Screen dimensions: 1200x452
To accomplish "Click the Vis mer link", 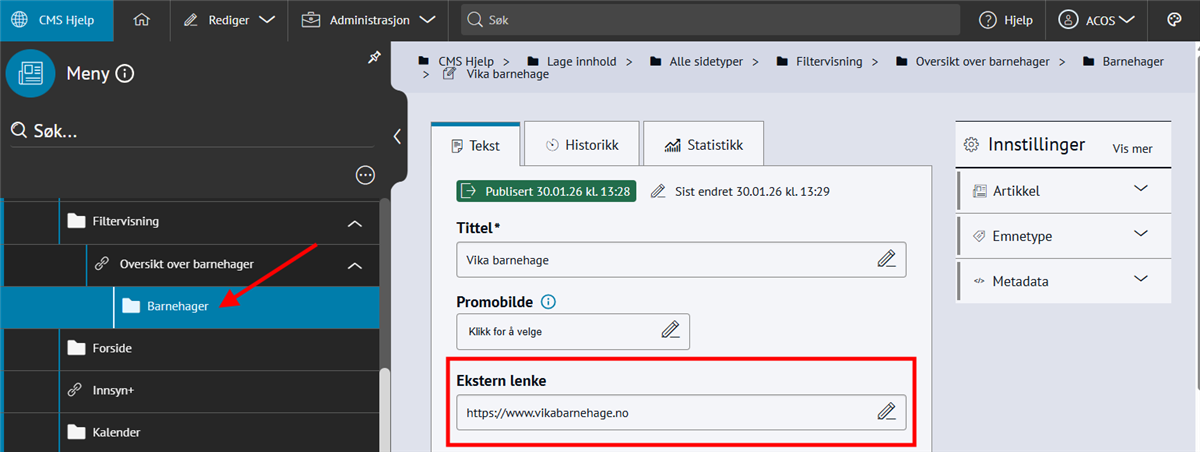I will (1132, 149).
